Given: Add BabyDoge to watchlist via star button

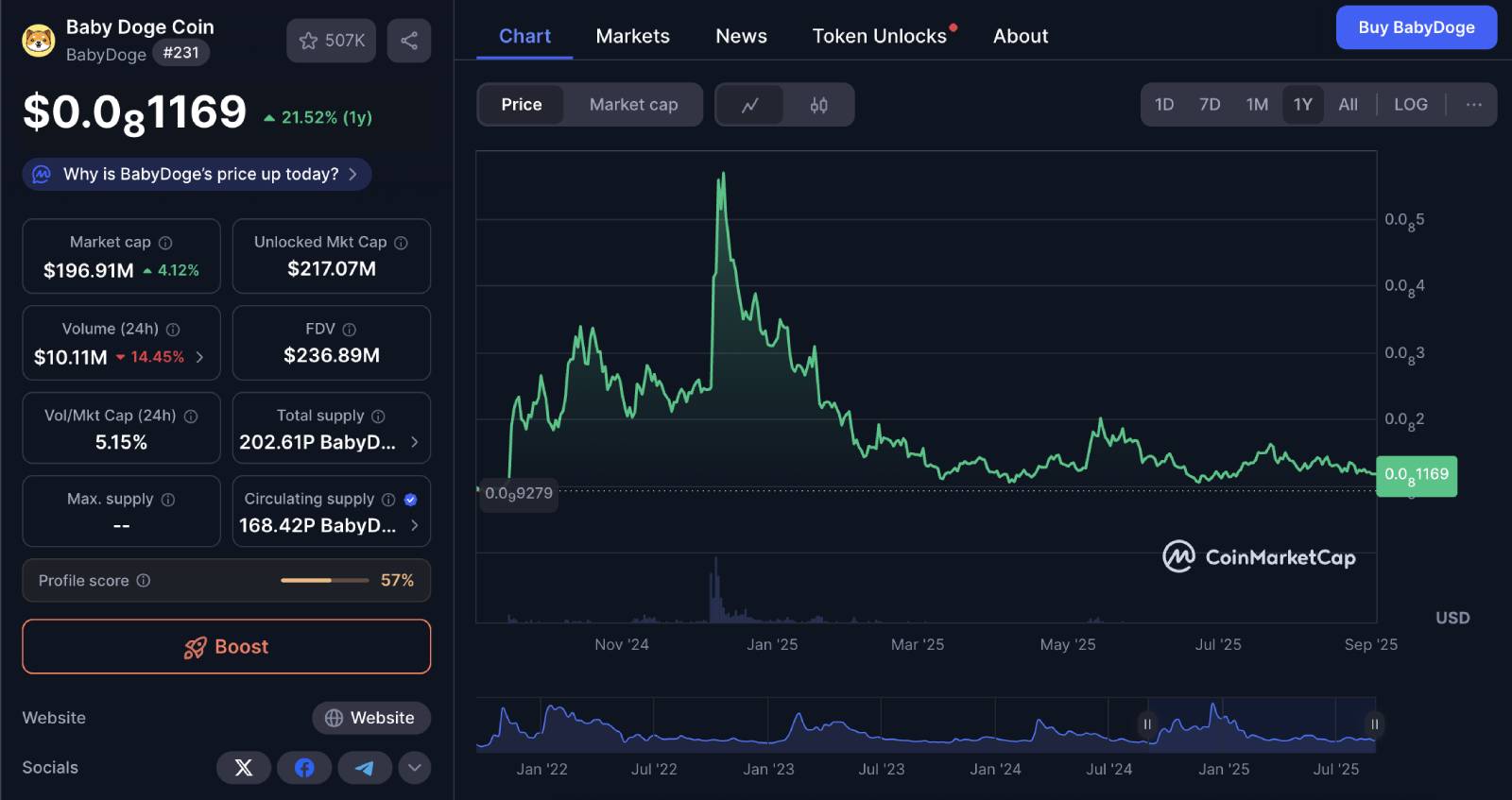Looking at the screenshot, I should [332, 41].
